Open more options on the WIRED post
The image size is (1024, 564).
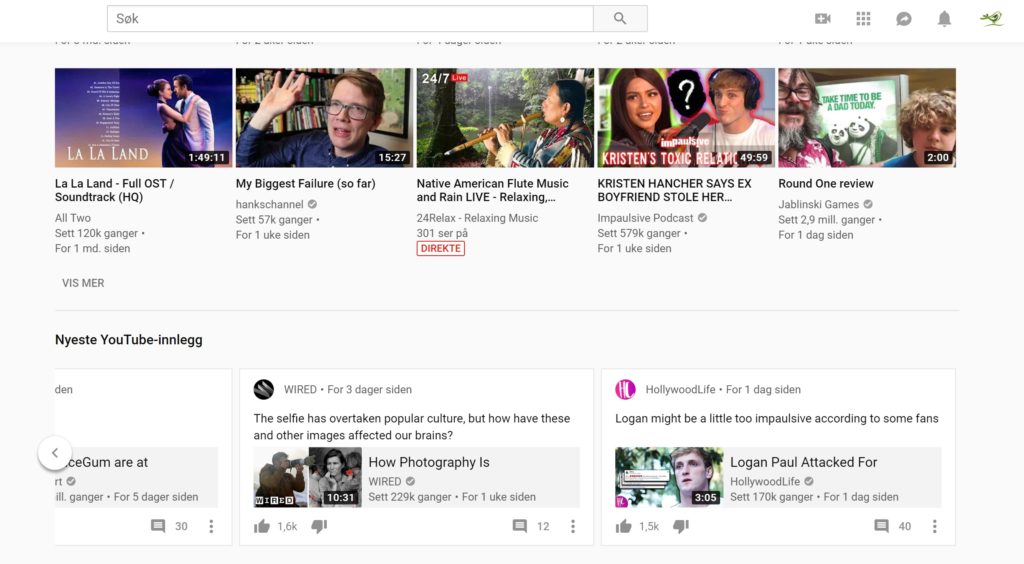[x=573, y=526]
